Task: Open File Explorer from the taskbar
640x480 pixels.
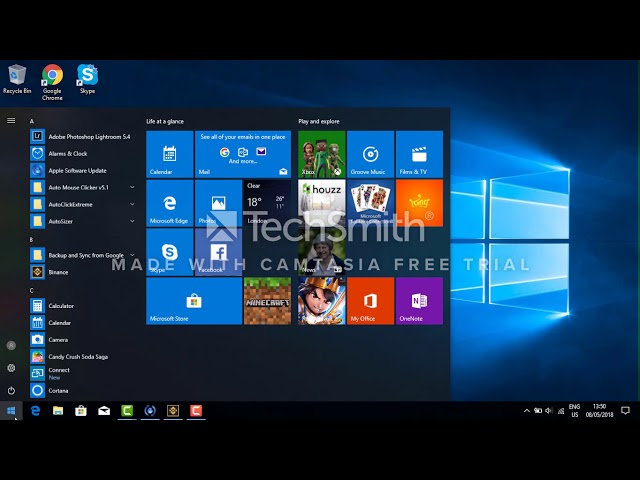Action: (x=58, y=411)
